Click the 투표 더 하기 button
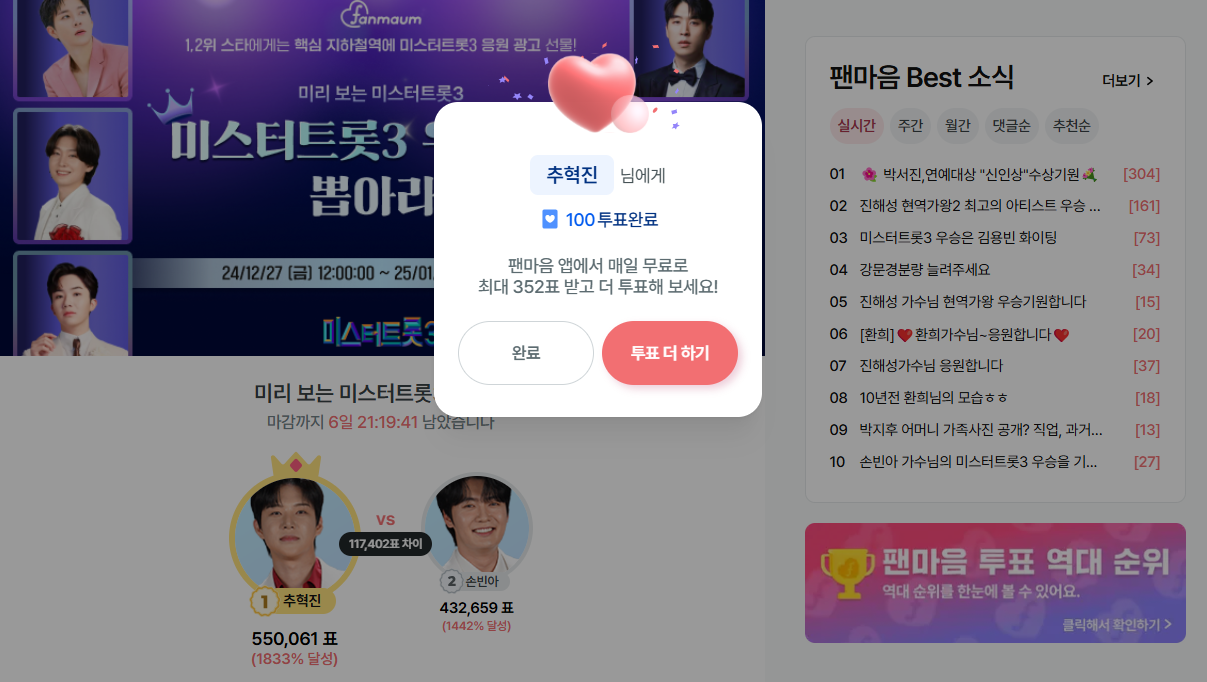1207x682 pixels. [670, 353]
